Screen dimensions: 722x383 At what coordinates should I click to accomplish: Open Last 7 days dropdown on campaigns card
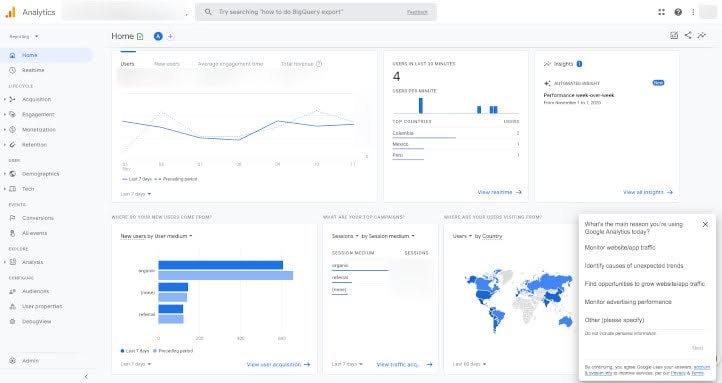tap(347, 364)
